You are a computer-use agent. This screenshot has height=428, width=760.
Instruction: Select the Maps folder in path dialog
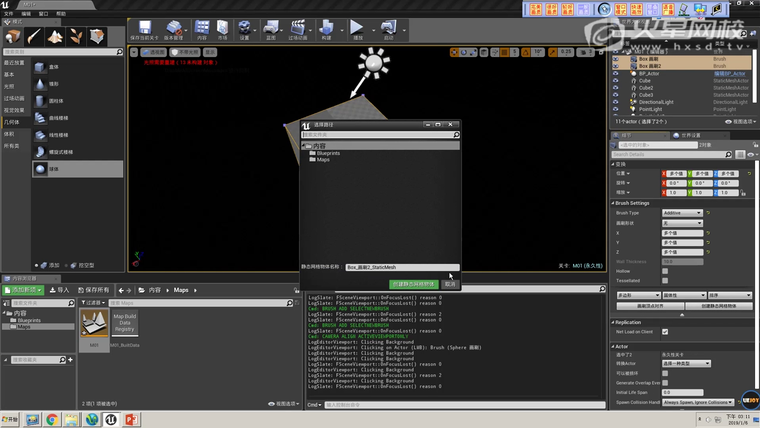pos(323,160)
